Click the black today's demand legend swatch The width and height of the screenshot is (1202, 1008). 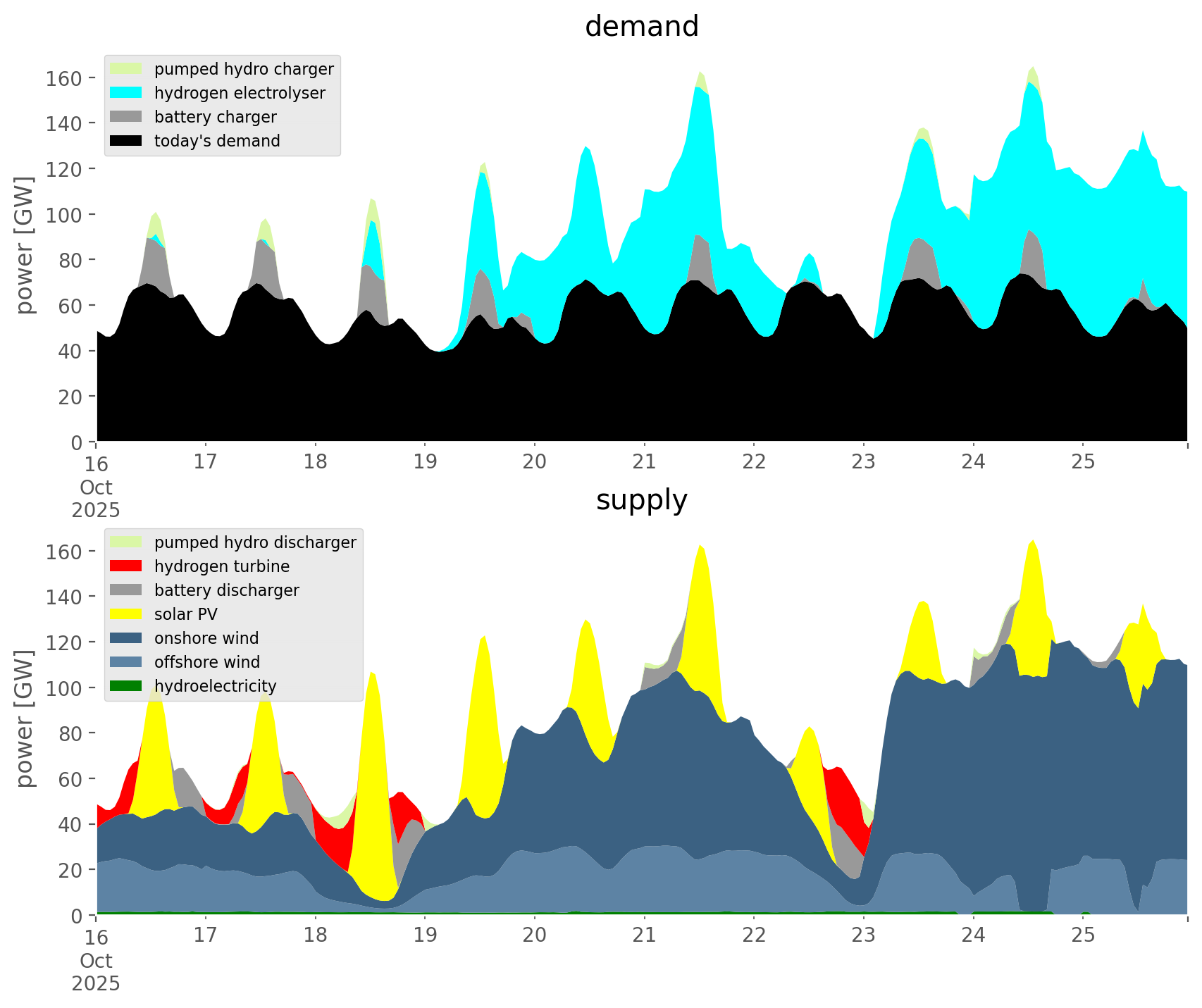[x=126, y=141]
